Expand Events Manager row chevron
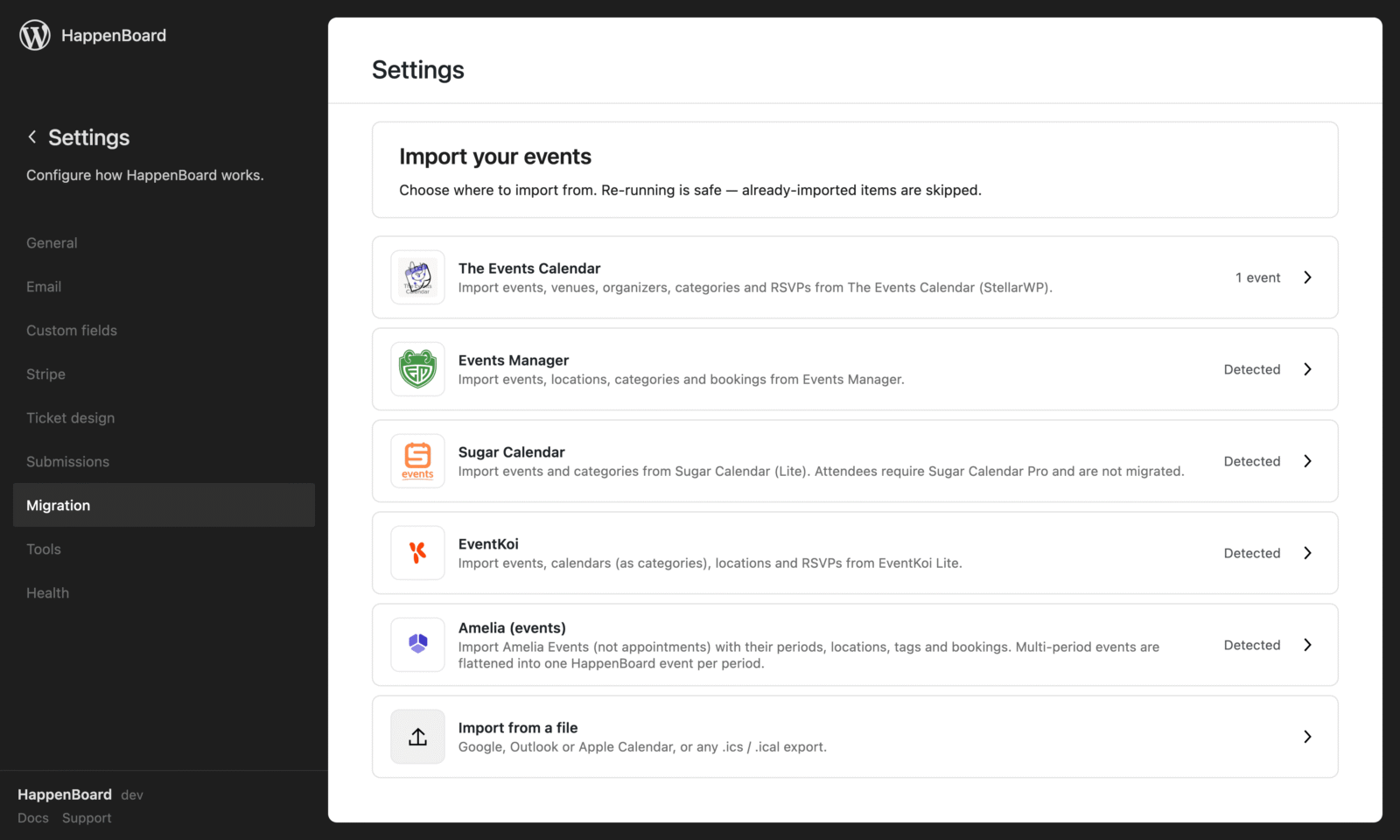Screen dimensions: 1400x840 click(1307, 369)
